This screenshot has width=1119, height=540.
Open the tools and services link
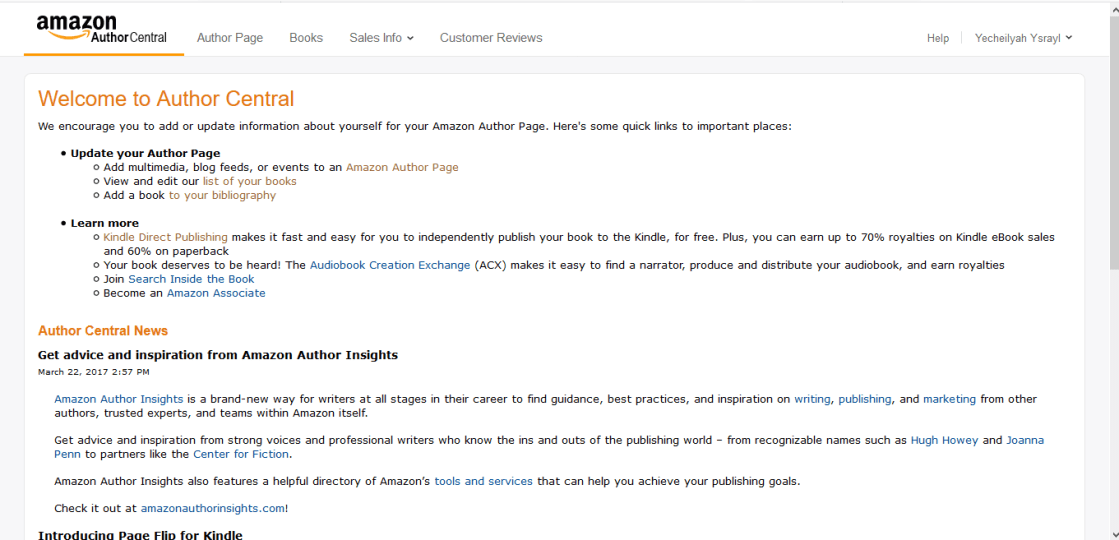tap(484, 481)
